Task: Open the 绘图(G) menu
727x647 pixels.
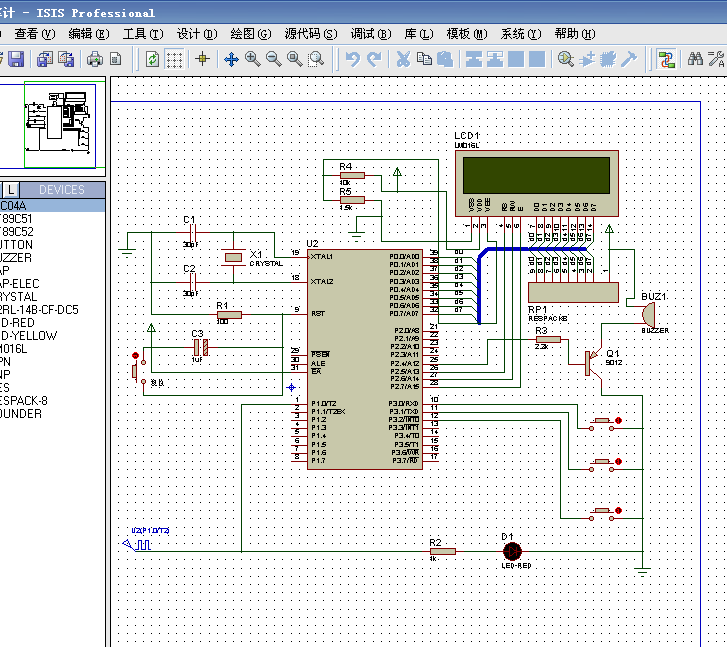Action: pyautogui.click(x=251, y=34)
